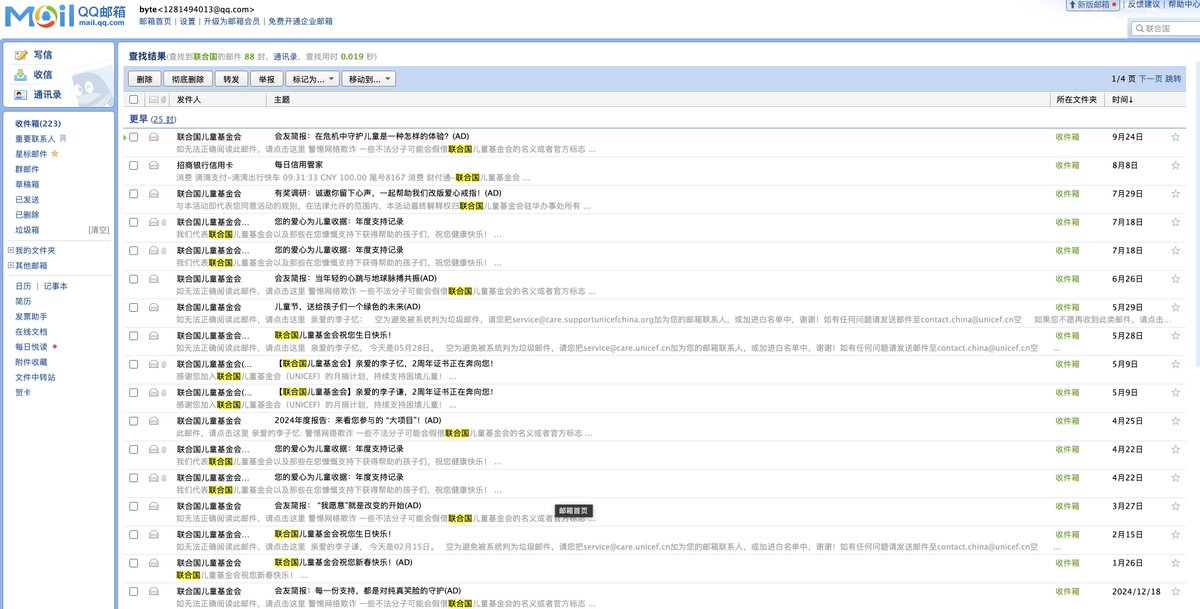Viewport: 1200px width, 609px height.
Task: Open the 标记为... dropdown
Action: click(x=312, y=79)
